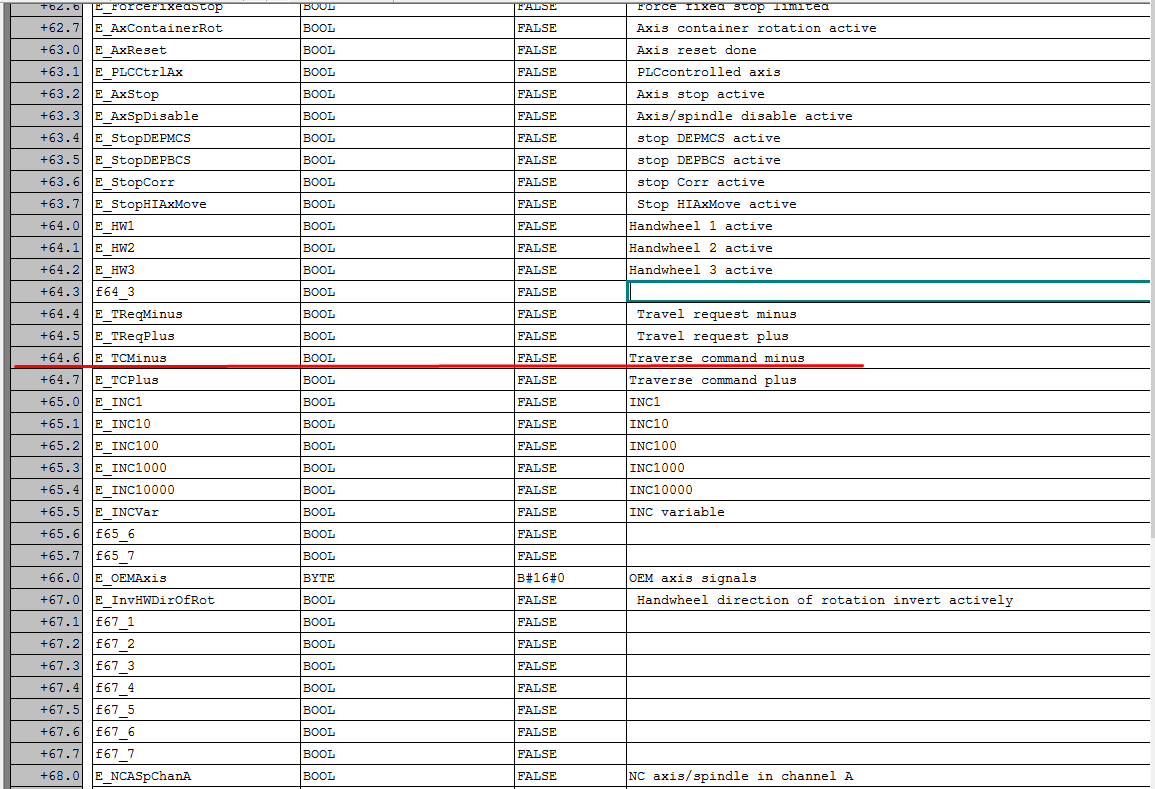The image size is (1155, 789).
Task: Select the E_HW1 name cell
Action: [x=197, y=226]
